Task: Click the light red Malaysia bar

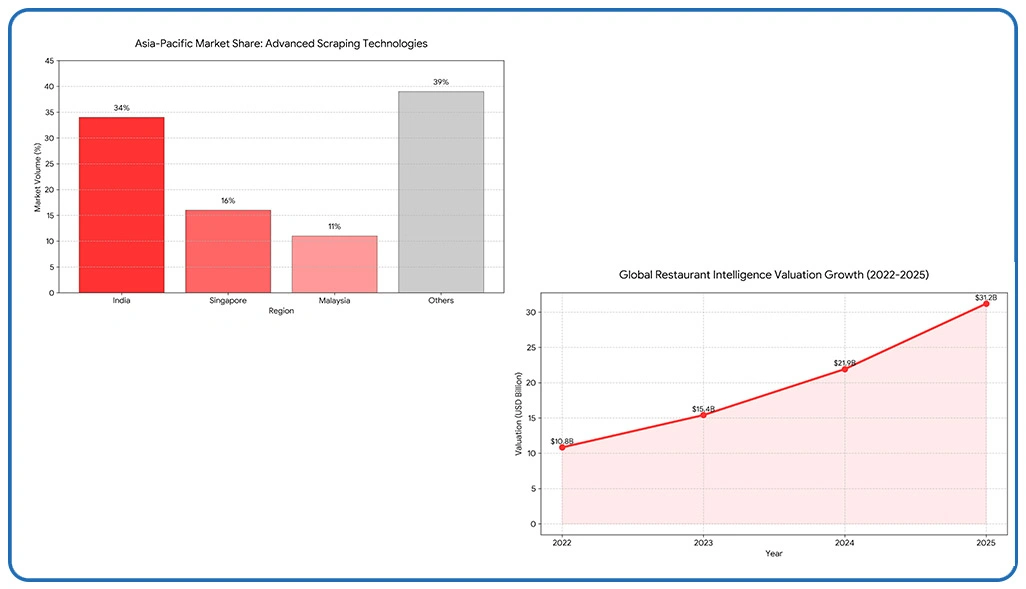Action: pyautogui.click(x=334, y=264)
